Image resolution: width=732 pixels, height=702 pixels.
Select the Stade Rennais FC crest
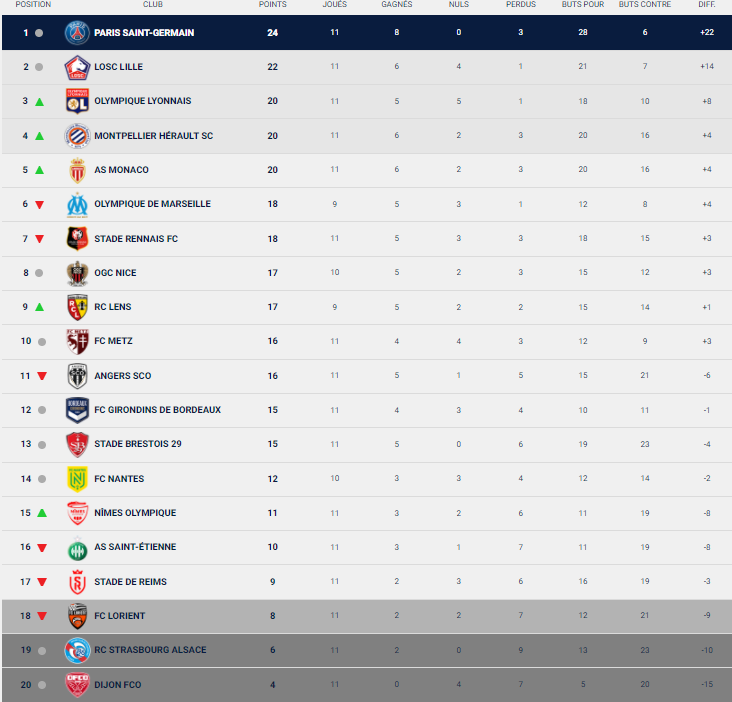77,239
